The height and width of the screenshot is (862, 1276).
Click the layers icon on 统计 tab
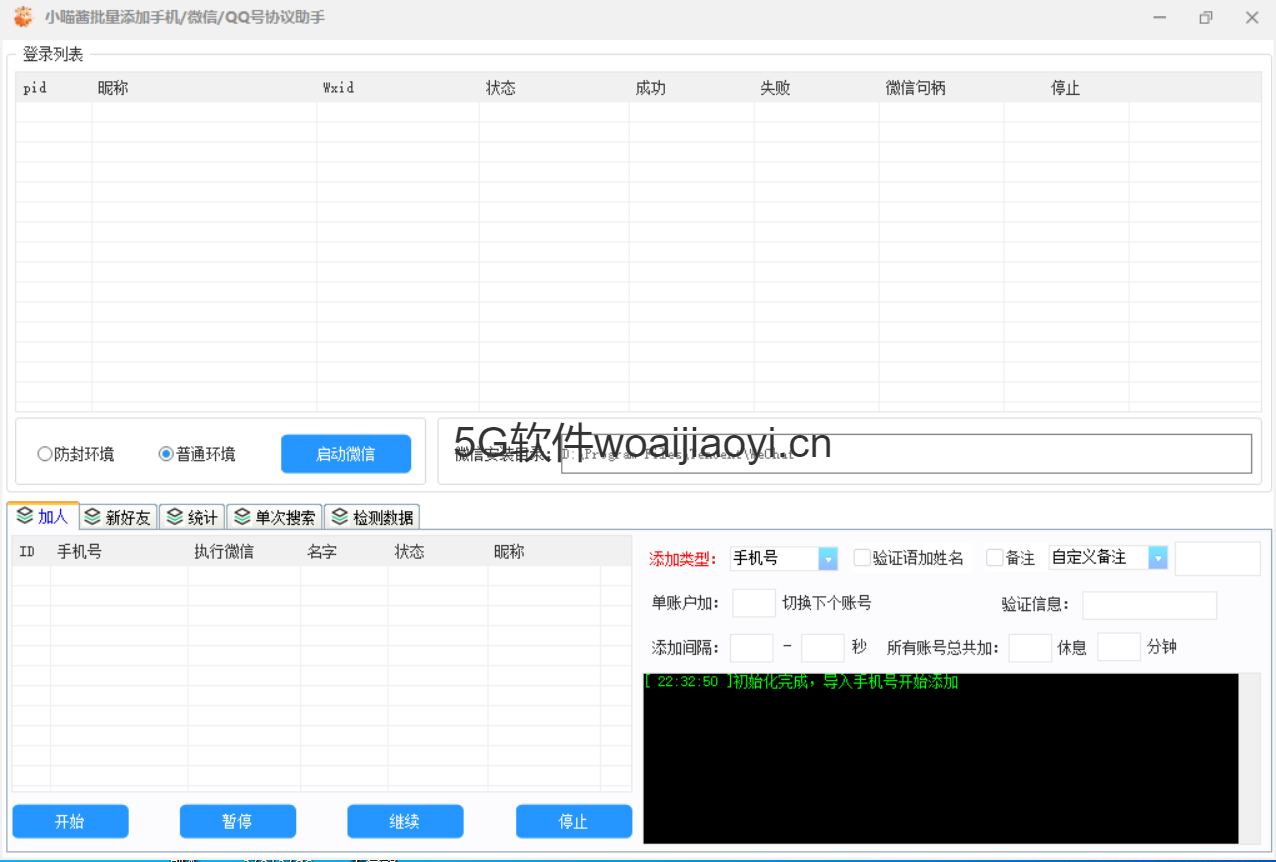point(175,517)
